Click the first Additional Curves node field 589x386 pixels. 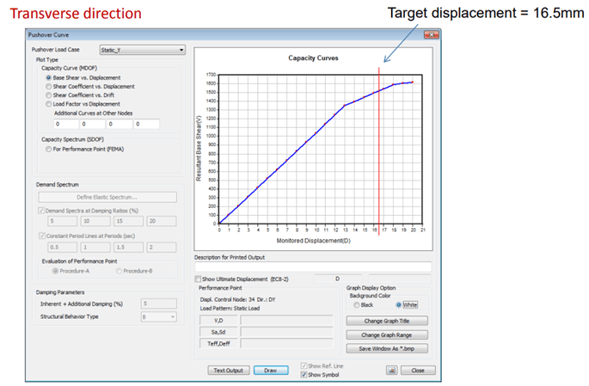coord(66,124)
